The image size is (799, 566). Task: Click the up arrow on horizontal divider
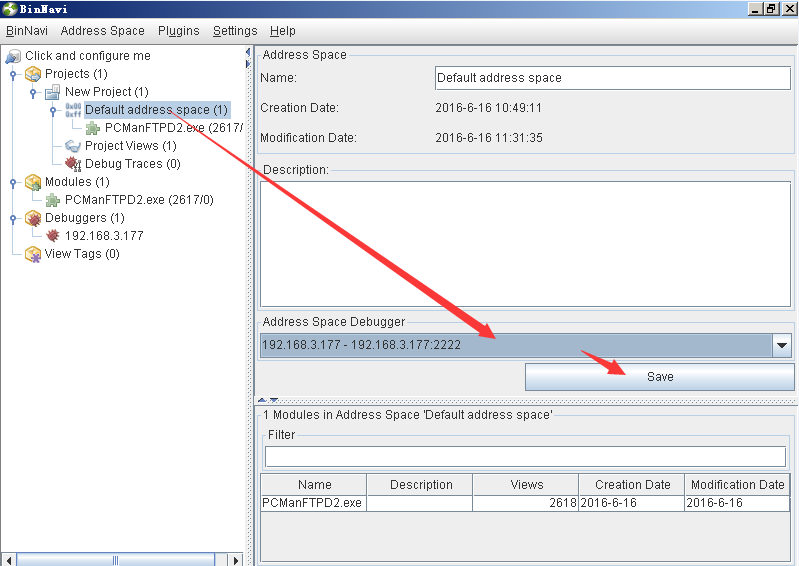click(262, 400)
